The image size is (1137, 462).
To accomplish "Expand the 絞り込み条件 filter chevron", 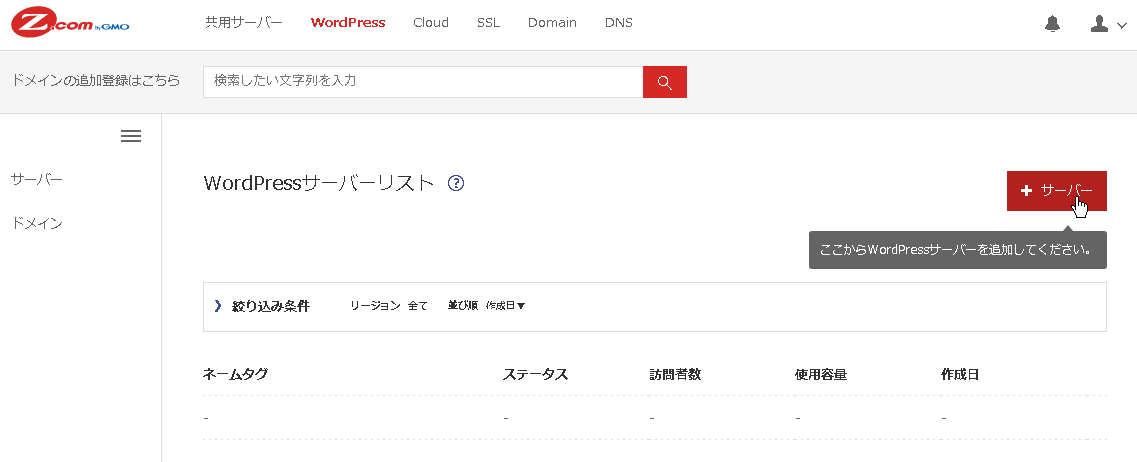I will (x=218, y=306).
